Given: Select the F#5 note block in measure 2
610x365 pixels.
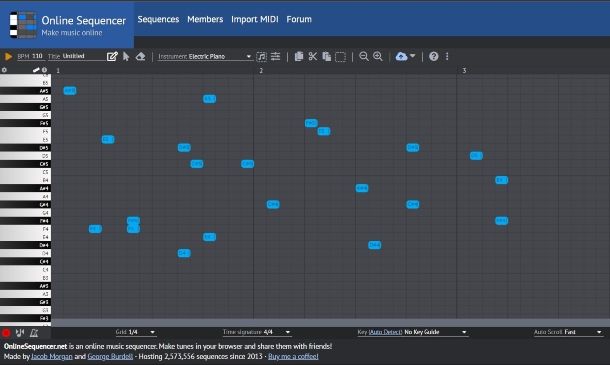Looking at the screenshot, I should (311, 123).
